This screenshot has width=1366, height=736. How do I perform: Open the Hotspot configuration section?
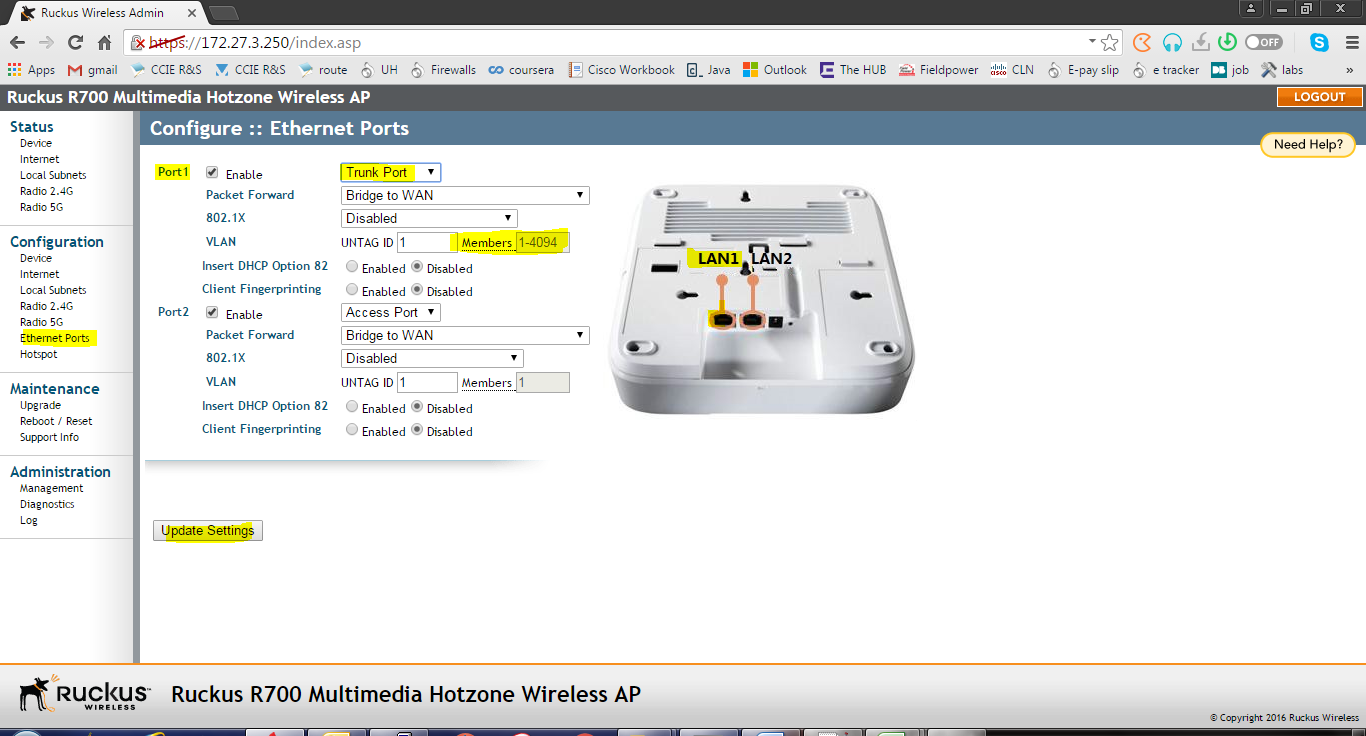point(39,352)
